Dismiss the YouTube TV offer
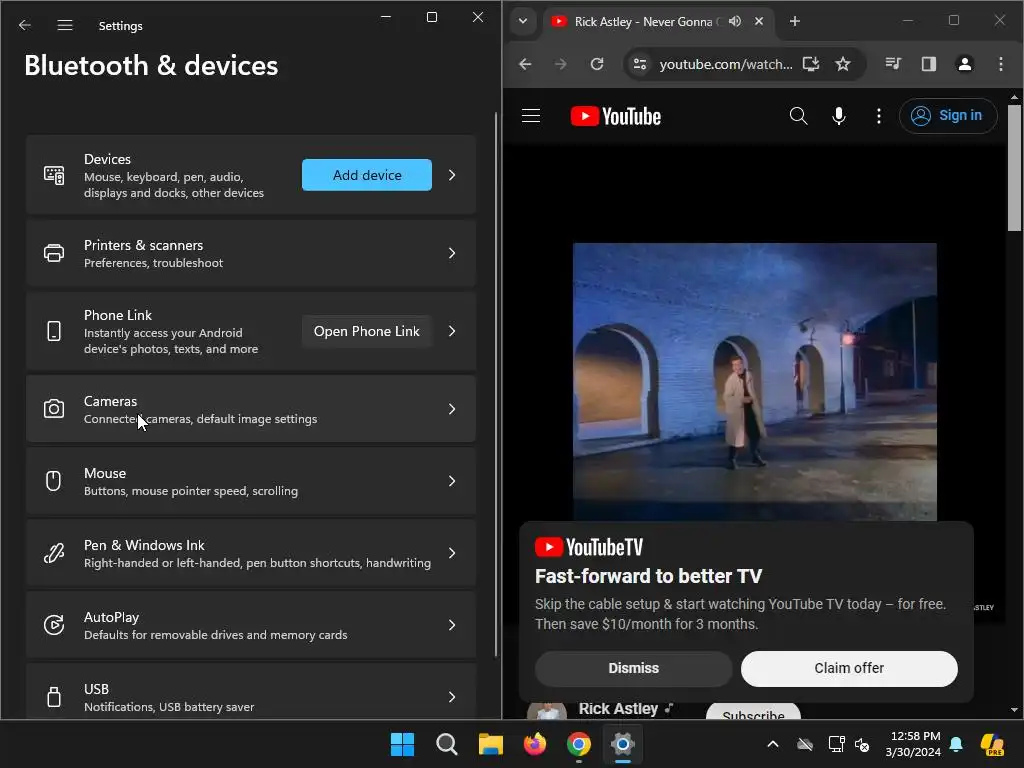Viewport: 1024px width, 768px height. [633, 668]
